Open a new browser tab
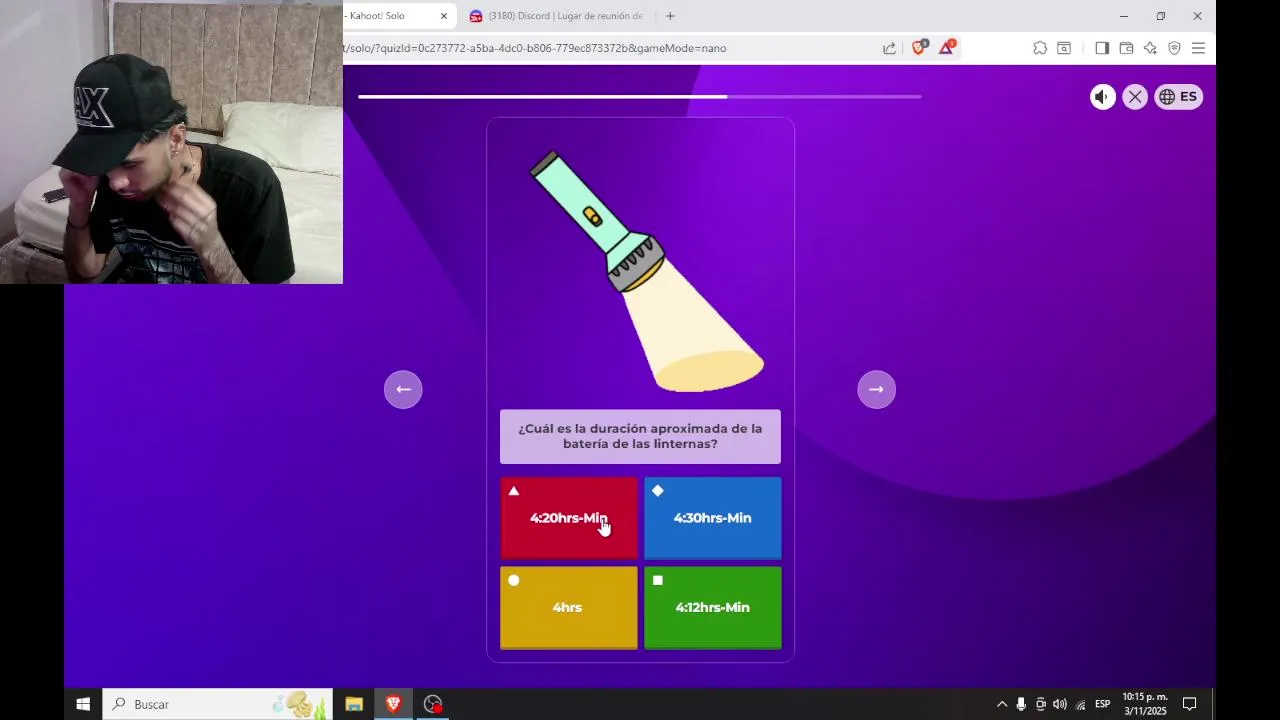Image resolution: width=1280 pixels, height=720 pixels. pyautogui.click(x=670, y=16)
